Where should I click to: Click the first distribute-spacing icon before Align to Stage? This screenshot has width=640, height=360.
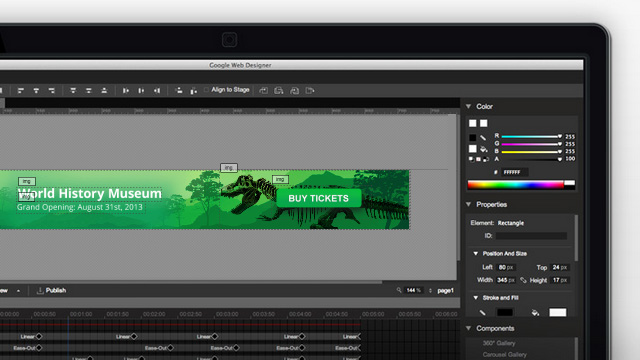pos(178,91)
